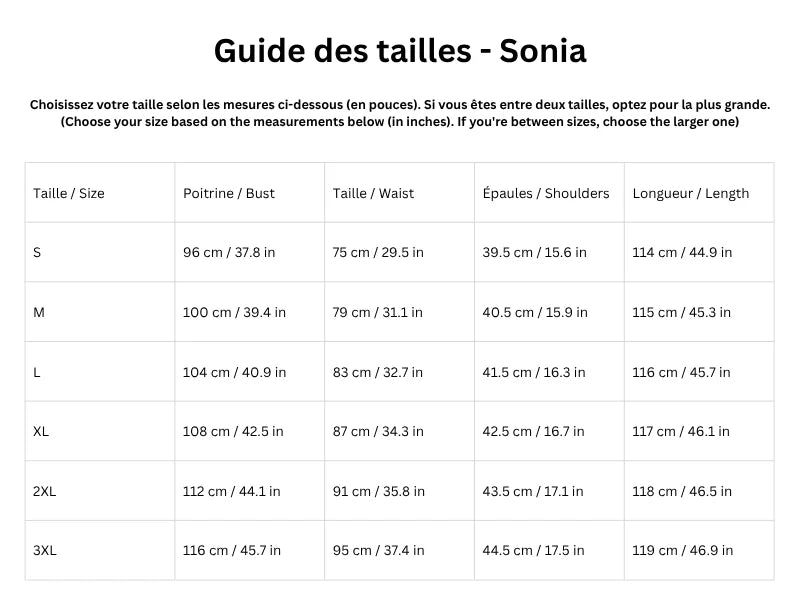The height and width of the screenshot is (600, 800).
Task: Click the 'Guide des tailles - Sonia' title
Action: 400,51
